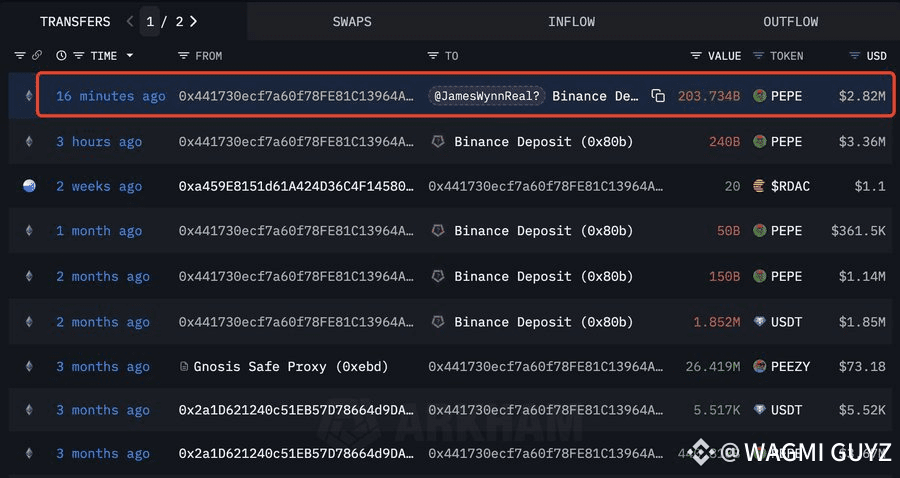Go to previous transfers page arrow
Screen dimensions: 900x478
tap(130, 21)
